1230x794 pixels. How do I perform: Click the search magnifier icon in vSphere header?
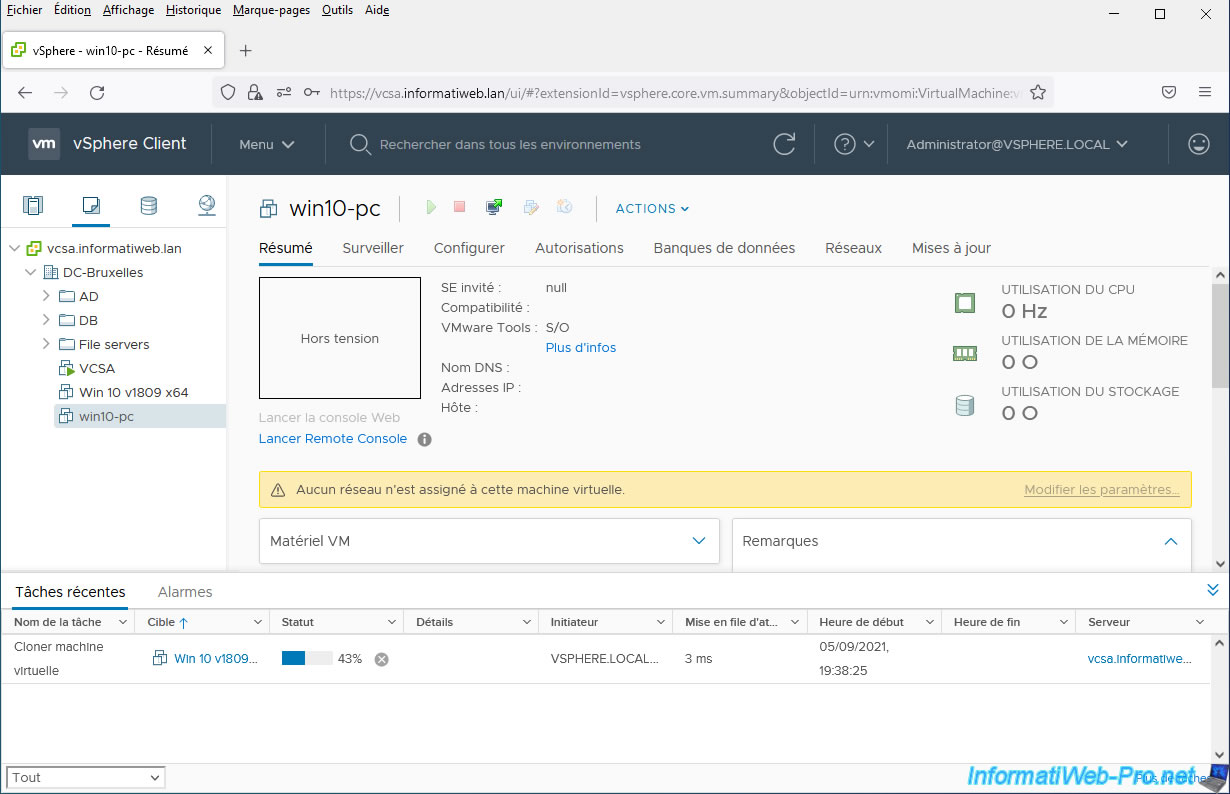tap(360, 144)
